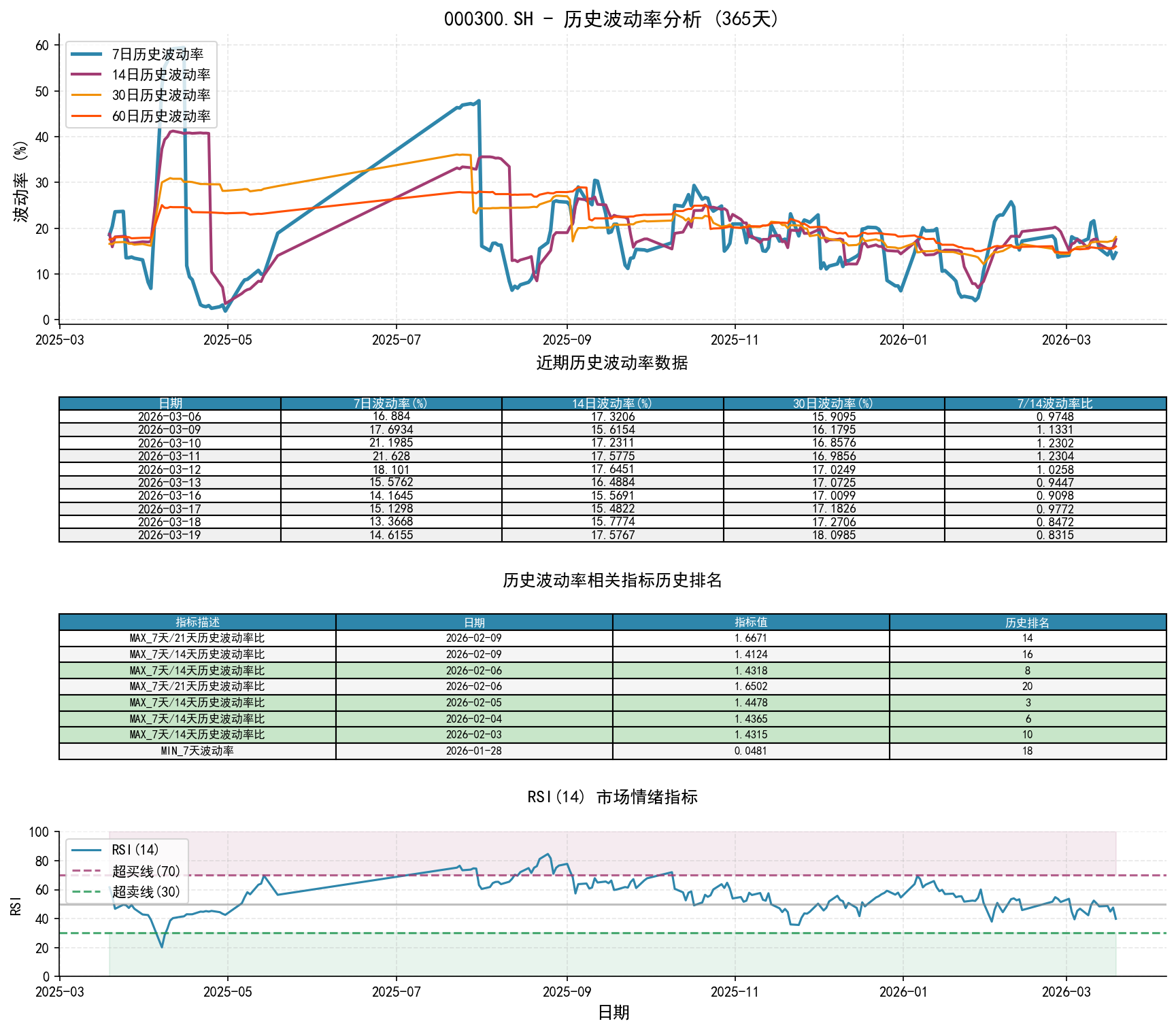Viewport: 1176px width, 1030px height.
Task: Click the 2026-03-19 date cell
Action: click(169, 535)
